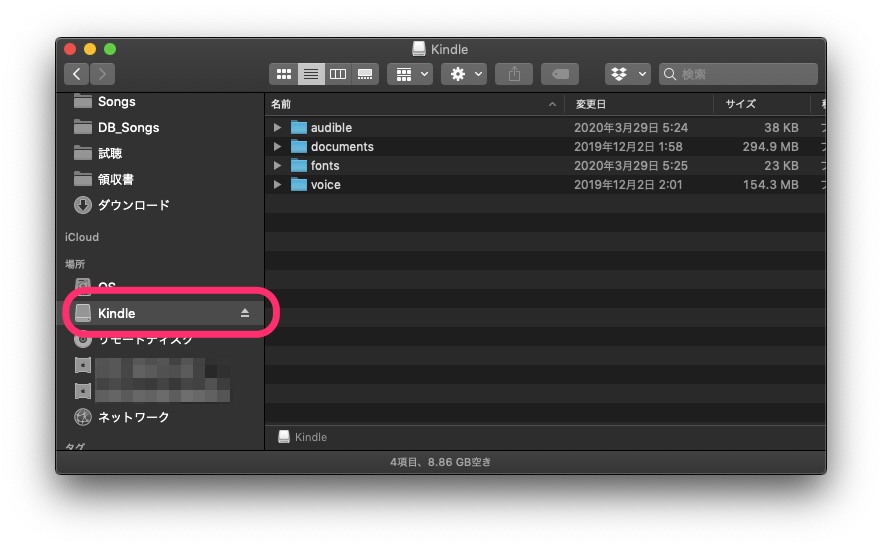This screenshot has height=548, width=882.
Task: Select the fonts folder icon
Action: (299, 165)
